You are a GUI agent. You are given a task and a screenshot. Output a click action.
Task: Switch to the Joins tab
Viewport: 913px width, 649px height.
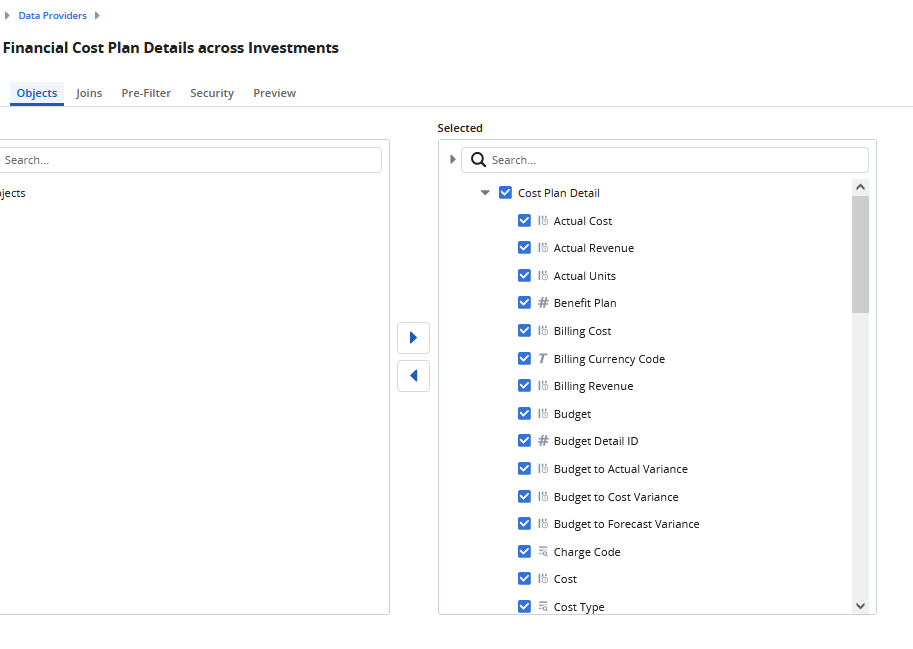89,93
